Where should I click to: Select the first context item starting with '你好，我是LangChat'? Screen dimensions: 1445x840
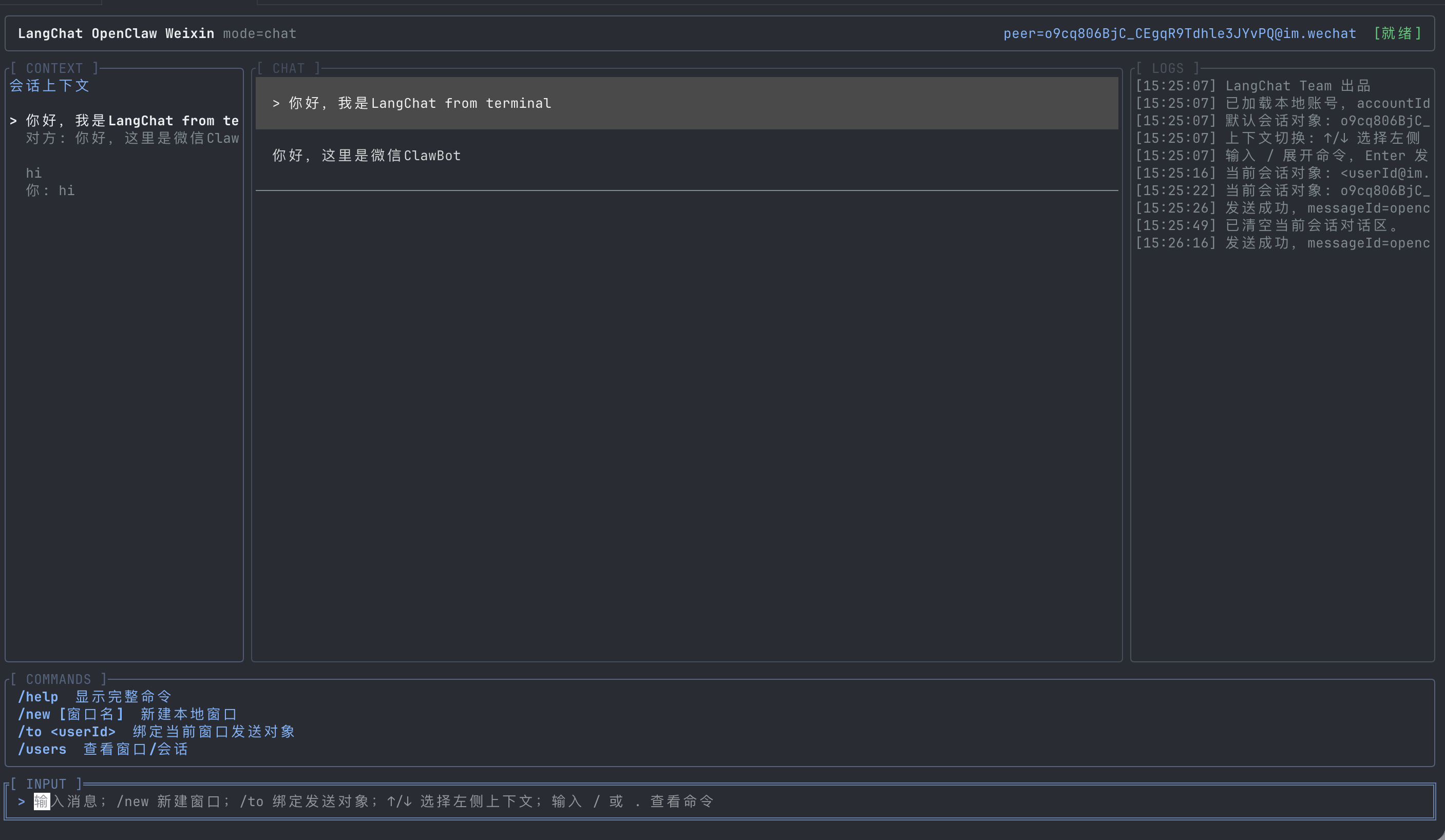(x=124, y=121)
